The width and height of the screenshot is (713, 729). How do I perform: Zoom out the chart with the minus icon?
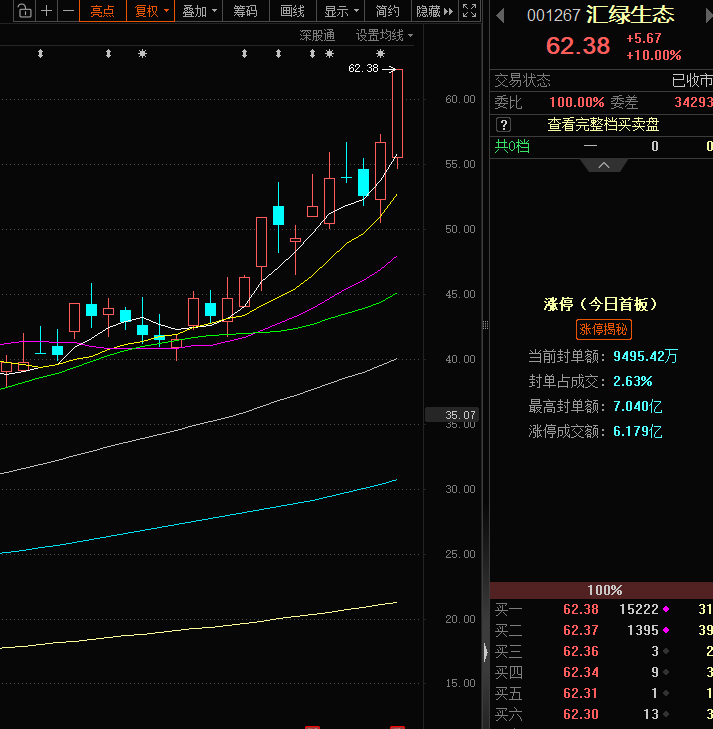click(x=68, y=11)
